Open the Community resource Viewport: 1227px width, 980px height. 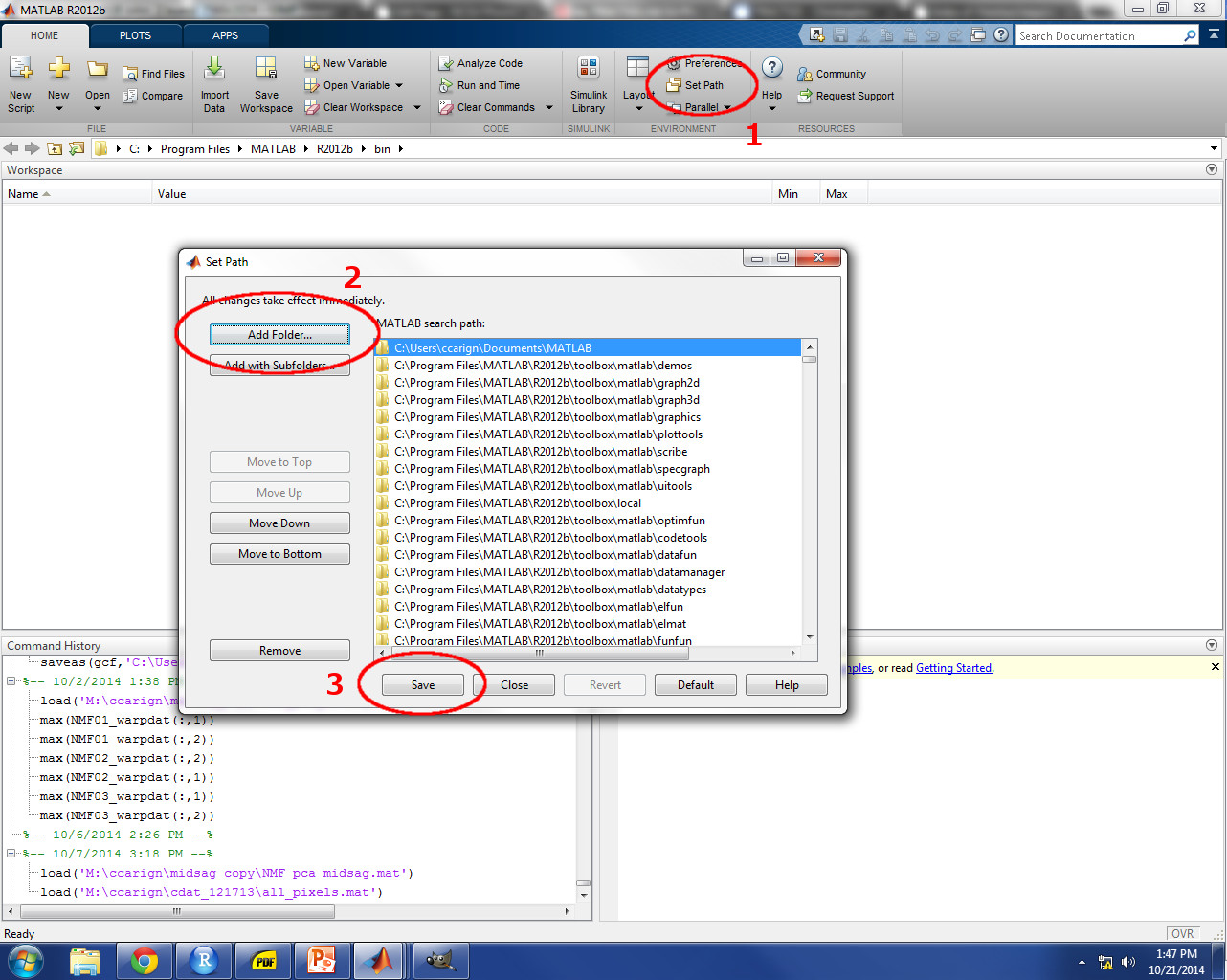[832, 74]
